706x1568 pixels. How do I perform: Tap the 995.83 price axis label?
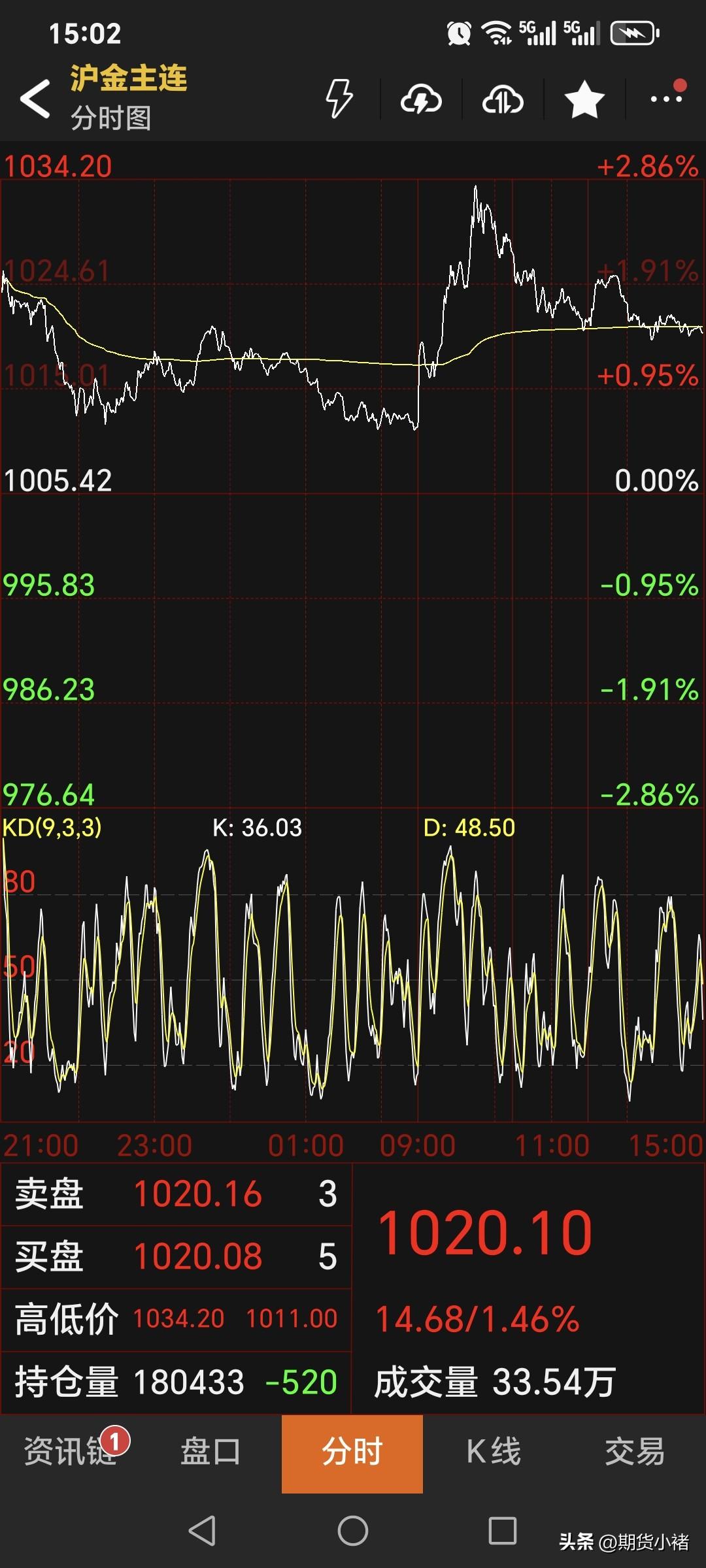[x=49, y=585]
